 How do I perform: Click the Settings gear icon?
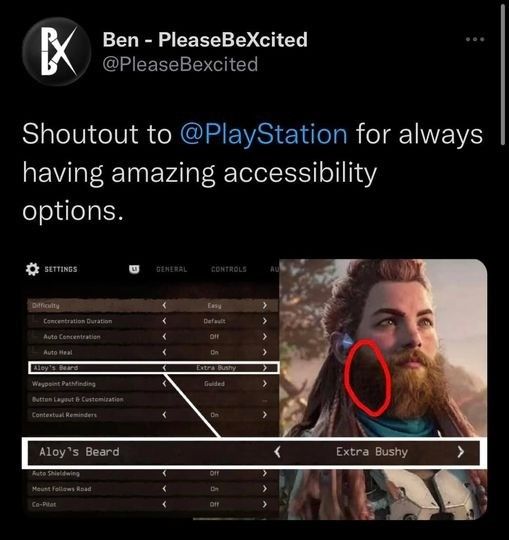point(32,269)
